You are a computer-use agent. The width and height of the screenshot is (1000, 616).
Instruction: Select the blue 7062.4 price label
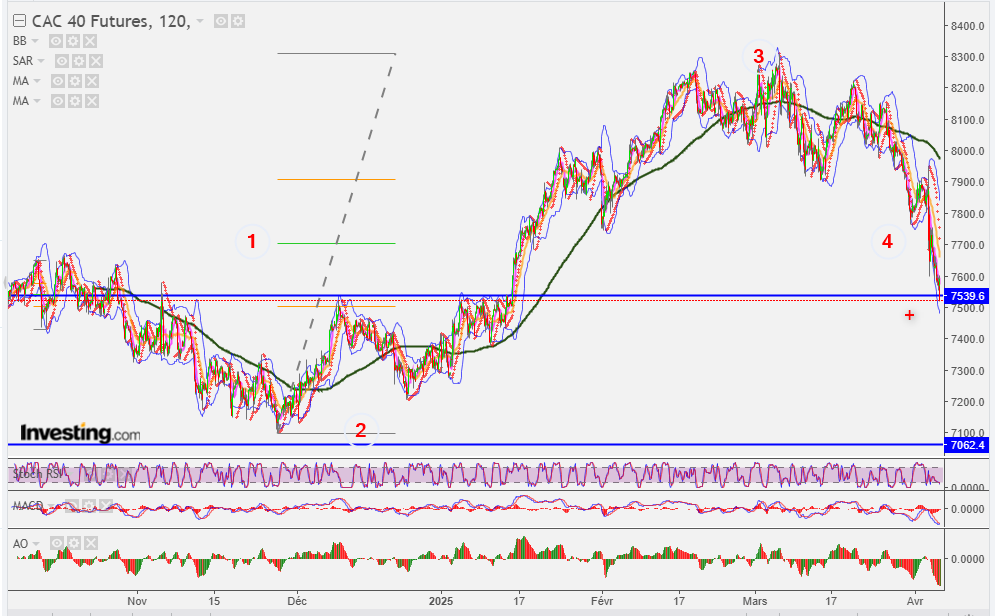(x=966, y=445)
